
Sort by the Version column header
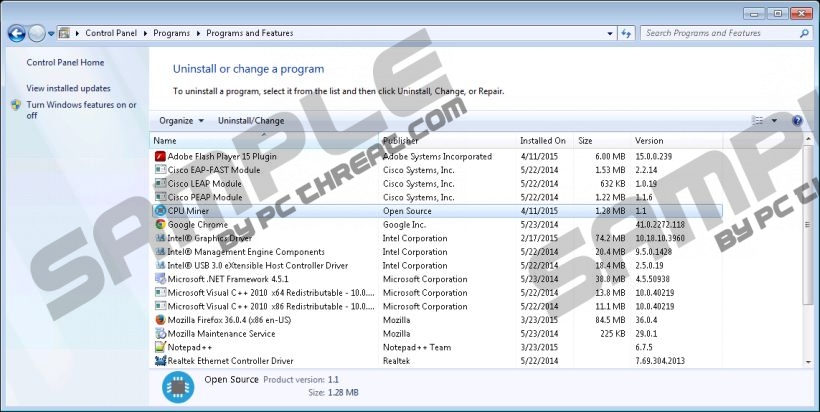pos(677,141)
